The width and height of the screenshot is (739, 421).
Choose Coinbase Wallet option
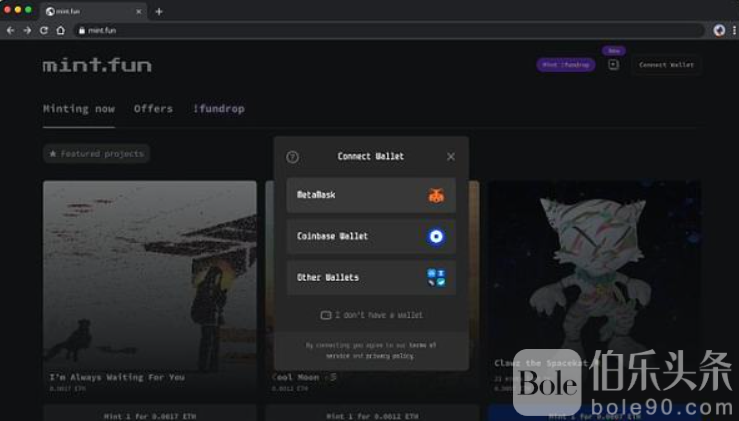pyautogui.click(x=371, y=236)
